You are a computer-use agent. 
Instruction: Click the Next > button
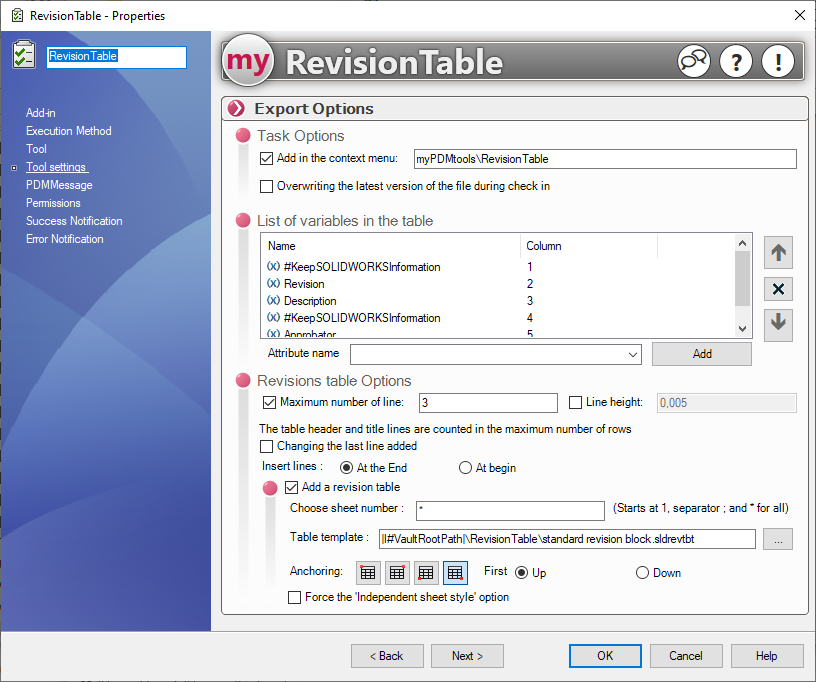point(467,656)
